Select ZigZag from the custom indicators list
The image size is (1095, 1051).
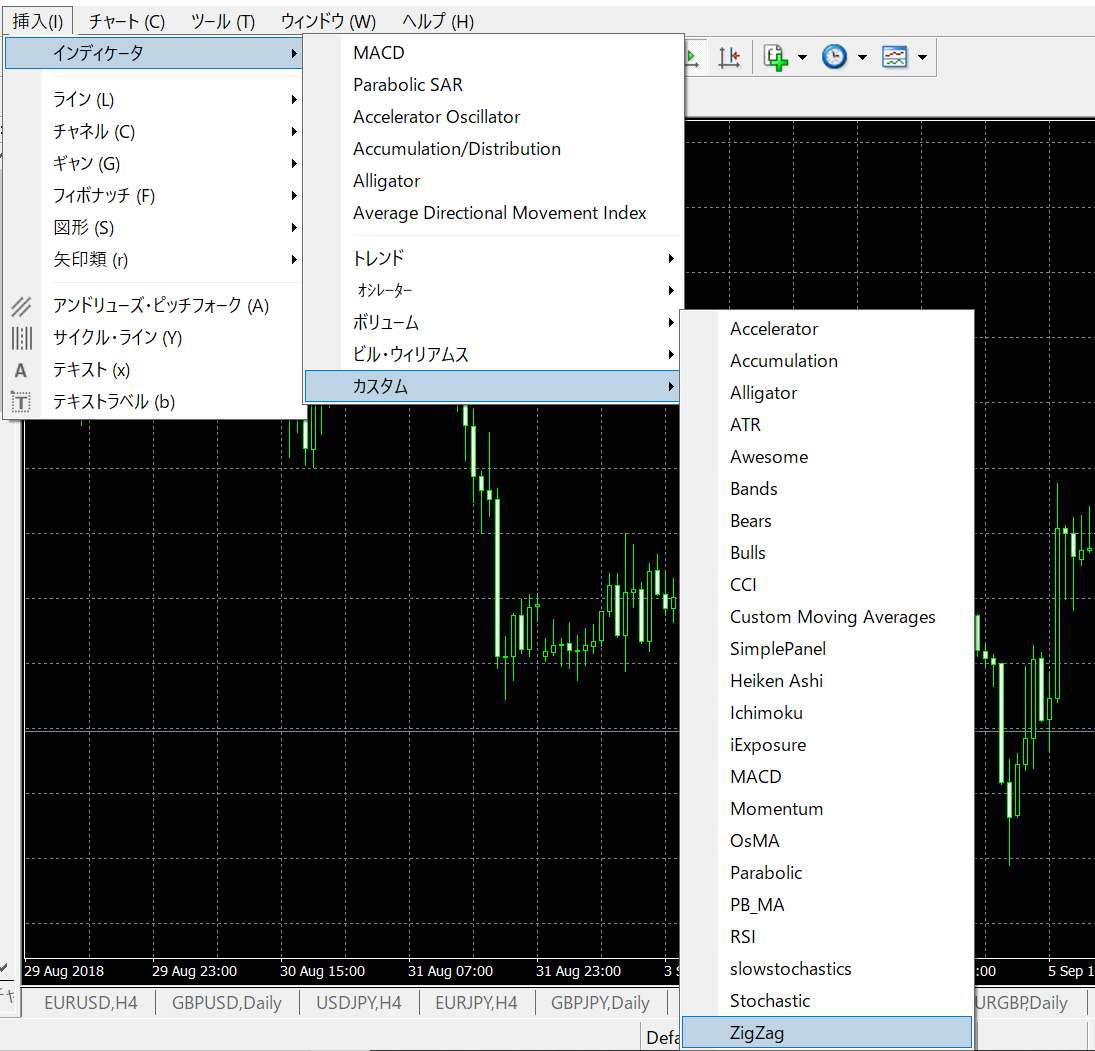757,1033
